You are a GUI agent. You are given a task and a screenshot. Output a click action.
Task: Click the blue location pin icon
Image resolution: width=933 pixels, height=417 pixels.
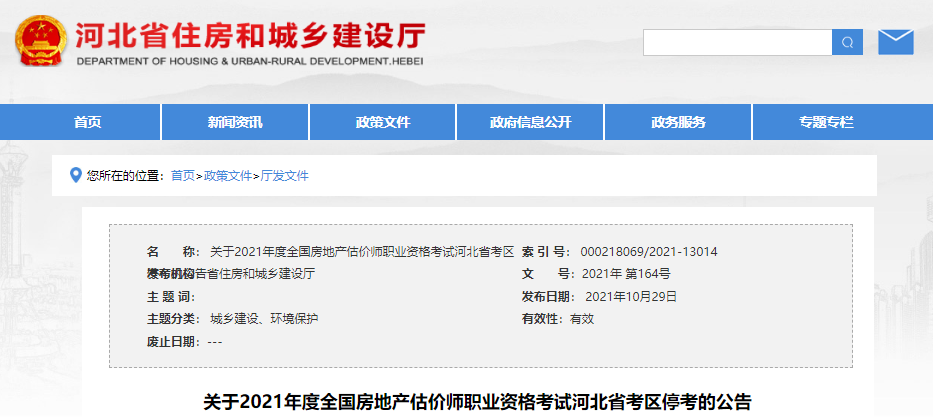tap(75, 175)
